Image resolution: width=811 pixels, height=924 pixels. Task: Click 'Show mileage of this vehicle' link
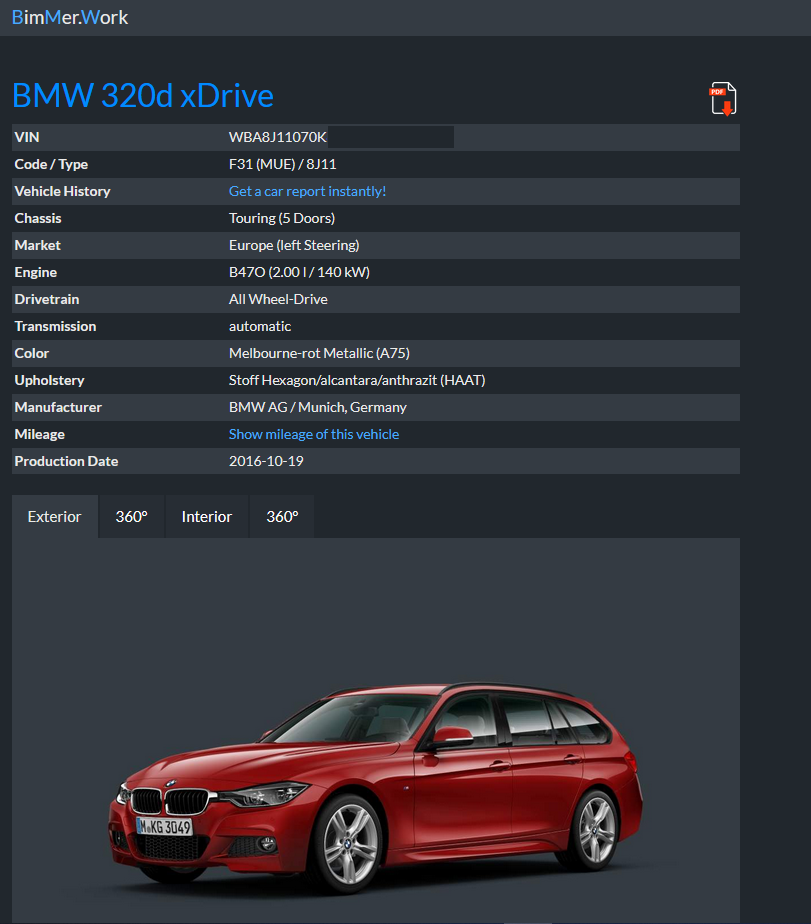pos(314,434)
